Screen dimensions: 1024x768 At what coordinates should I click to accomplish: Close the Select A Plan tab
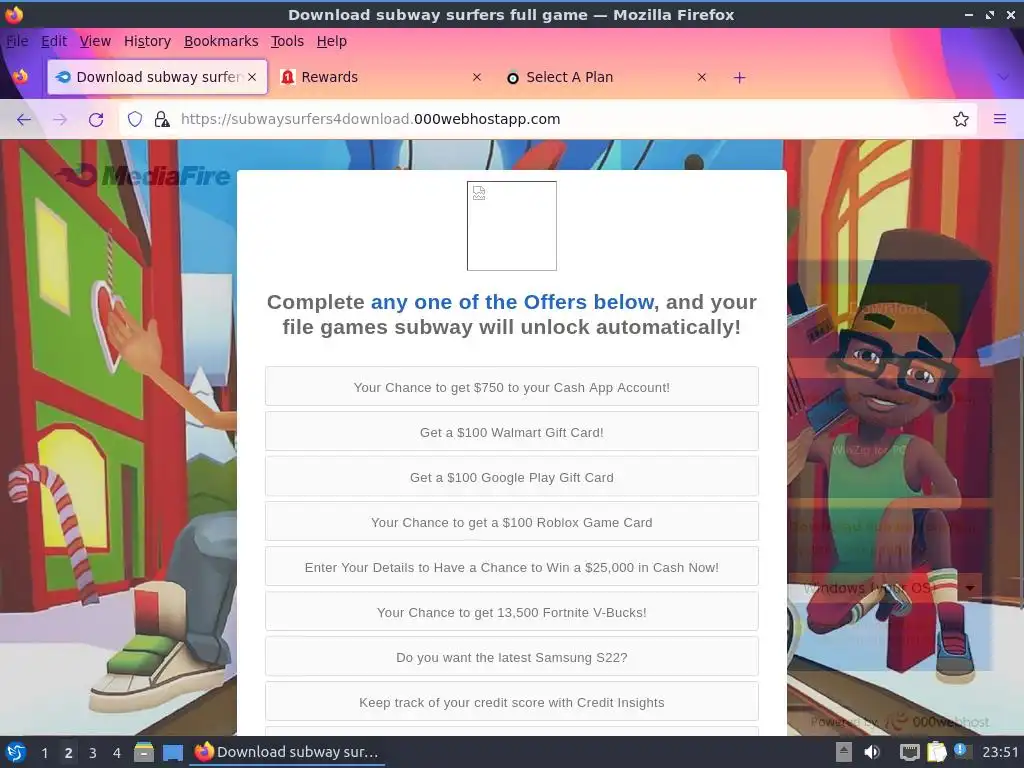coord(701,77)
